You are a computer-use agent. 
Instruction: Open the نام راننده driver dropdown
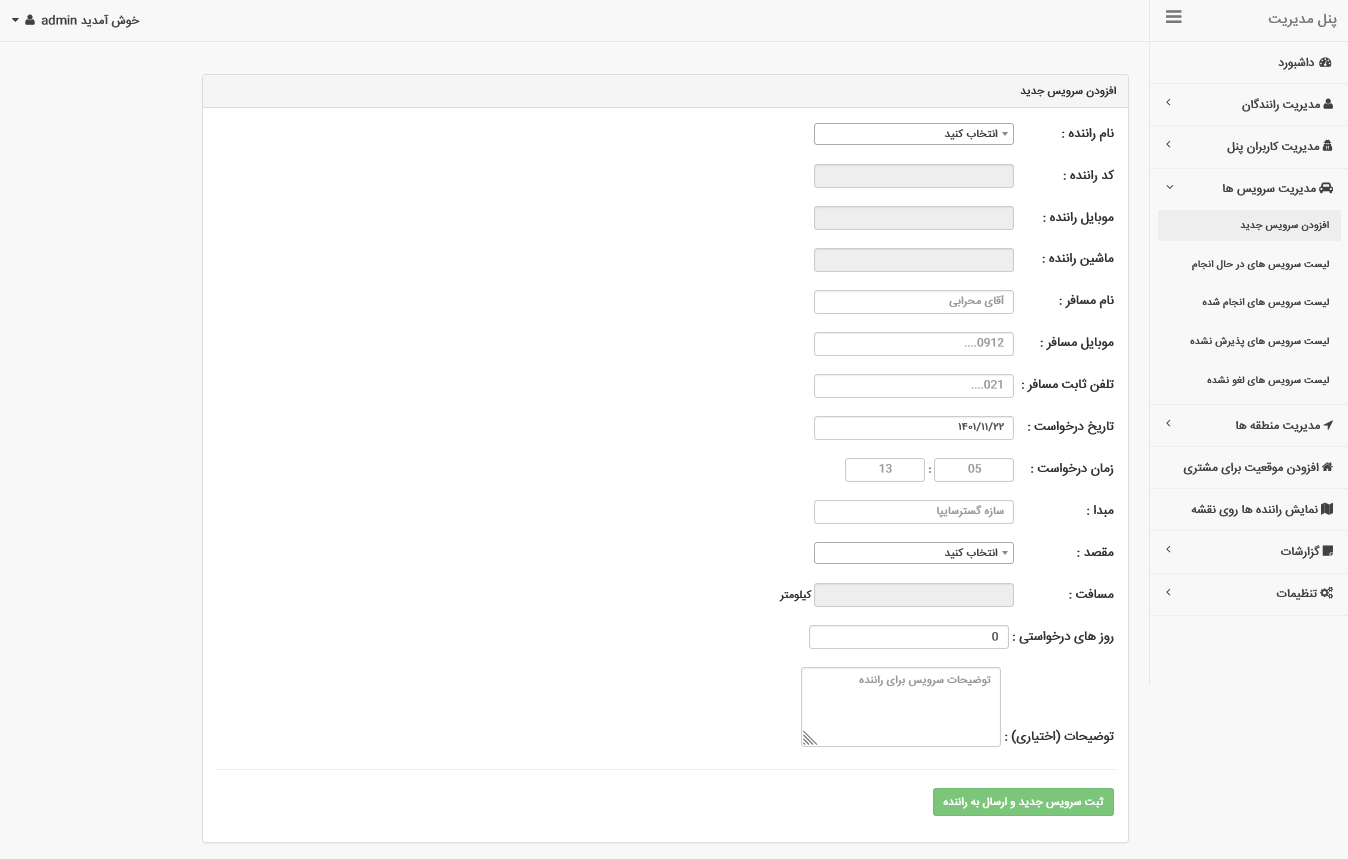click(x=913, y=134)
